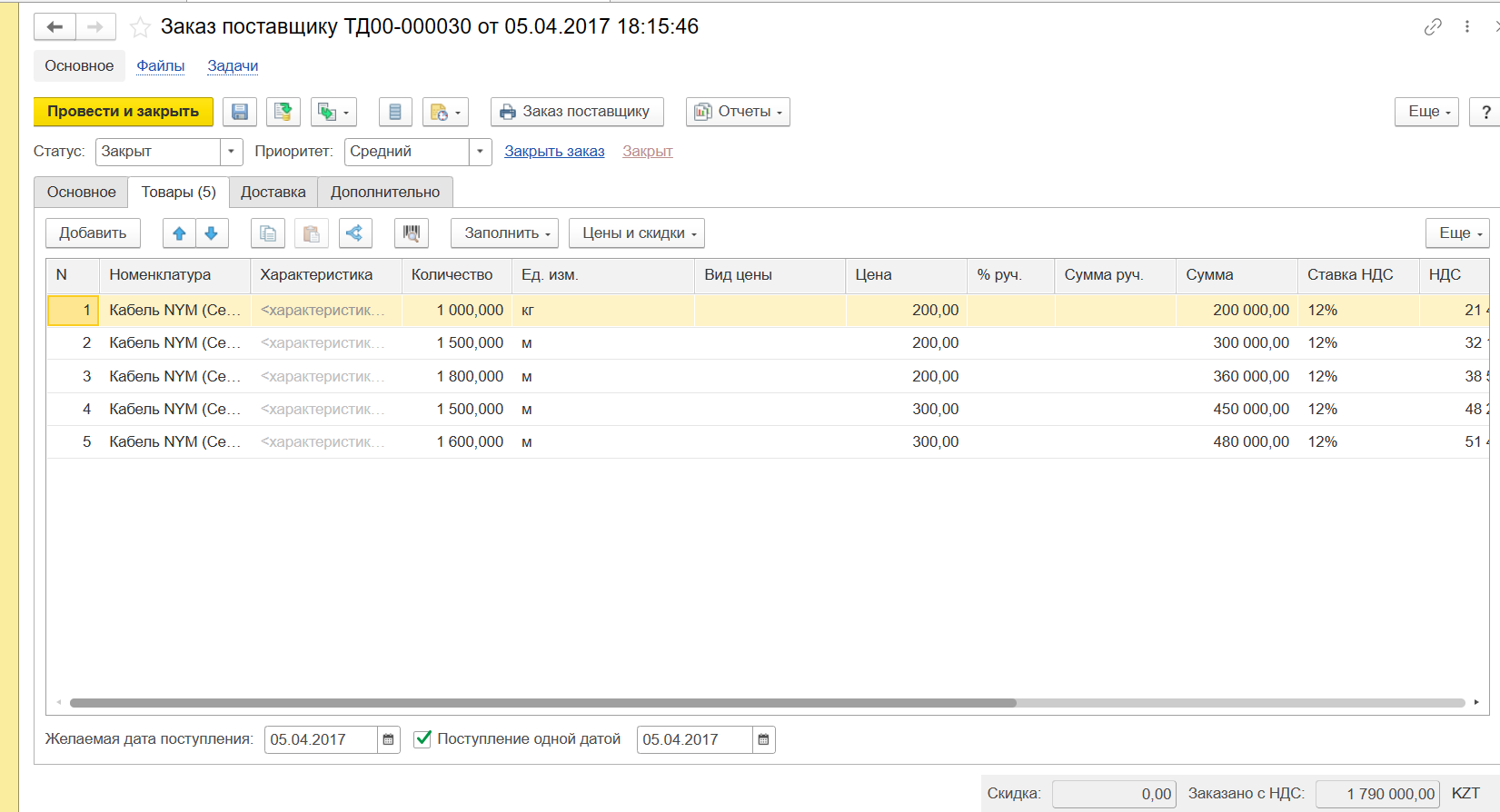Click the post document icon
The image size is (1500, 812).
(x=283, y=112)
